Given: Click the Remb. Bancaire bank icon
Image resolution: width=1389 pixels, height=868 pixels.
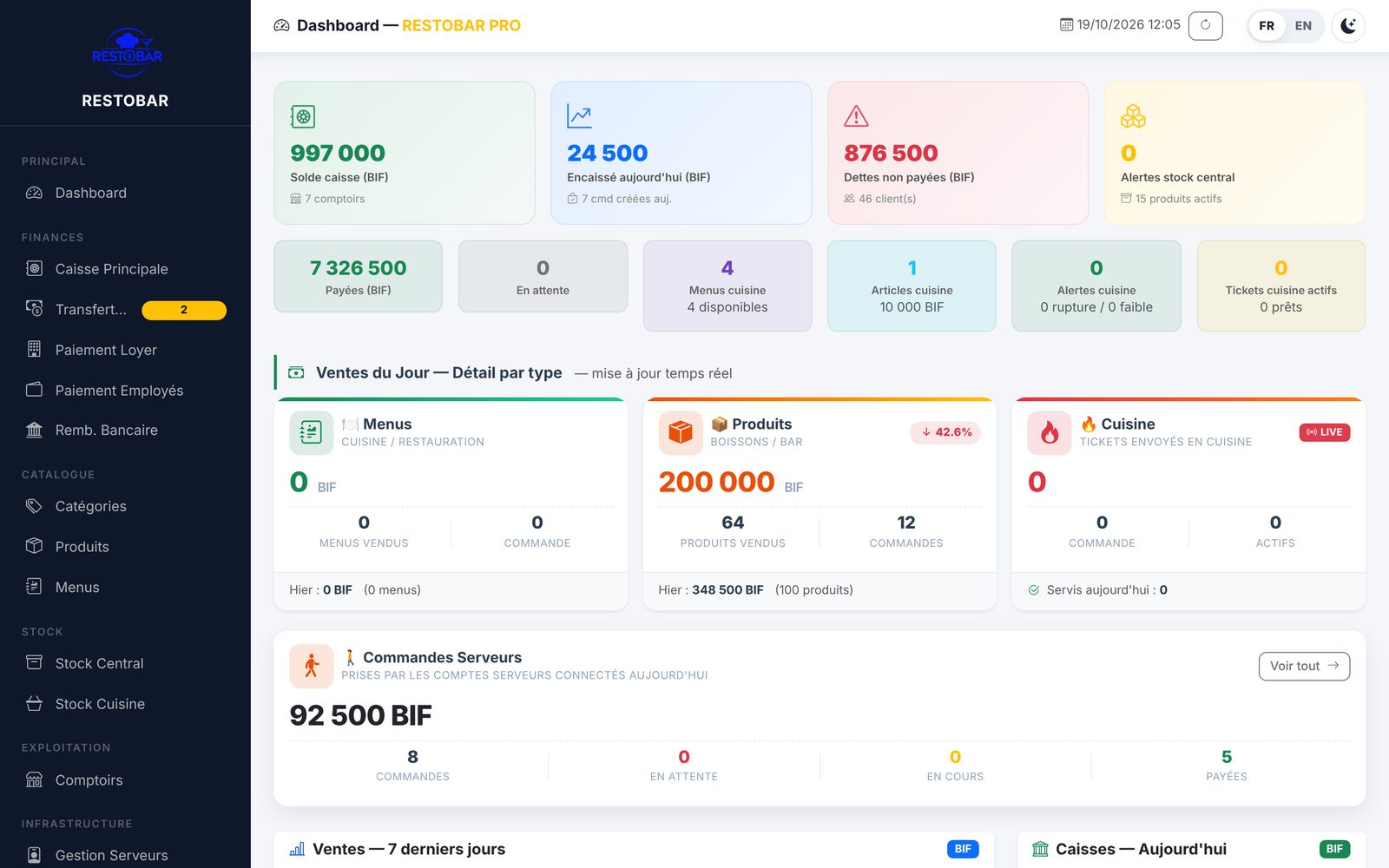Looking at the screenshot, I should pyautogui.click(x=34, y=431).
